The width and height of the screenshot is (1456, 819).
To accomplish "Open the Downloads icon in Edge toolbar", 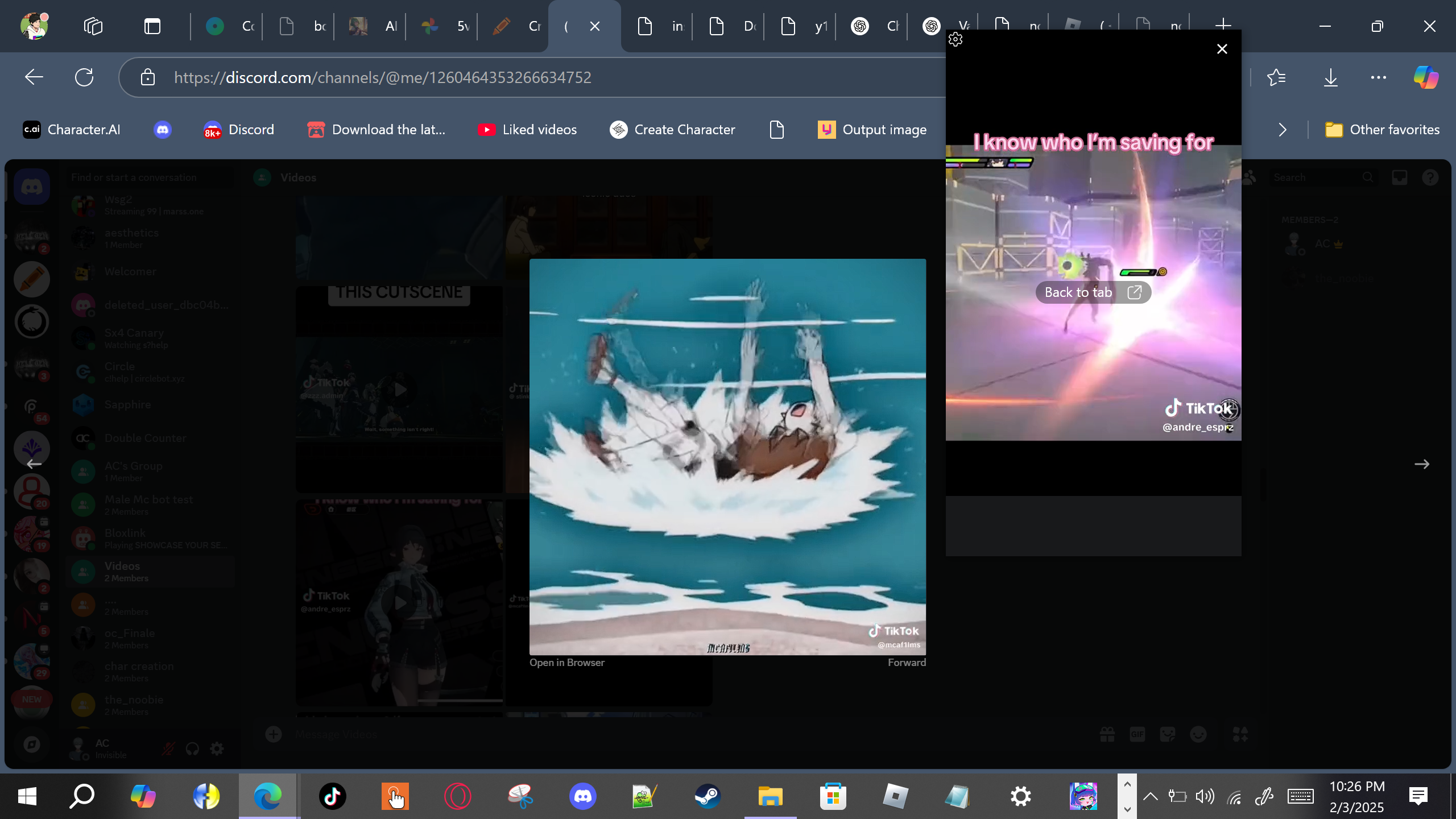I will pyautogui.click(x=1330, y=77).
